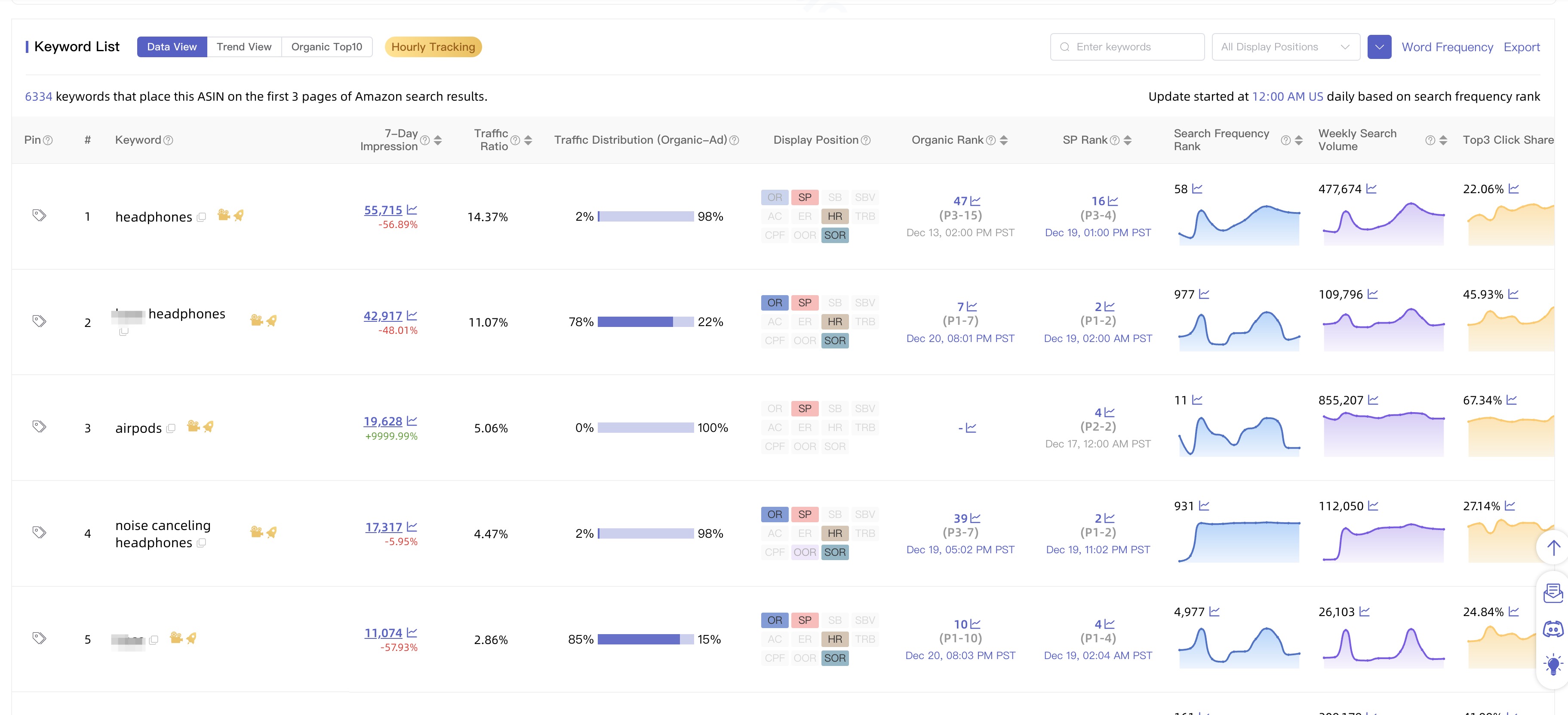Copy the noise canceling headphones keyword
The width and height of the screenshot is (1568, 715).
(x=201, y=542)
